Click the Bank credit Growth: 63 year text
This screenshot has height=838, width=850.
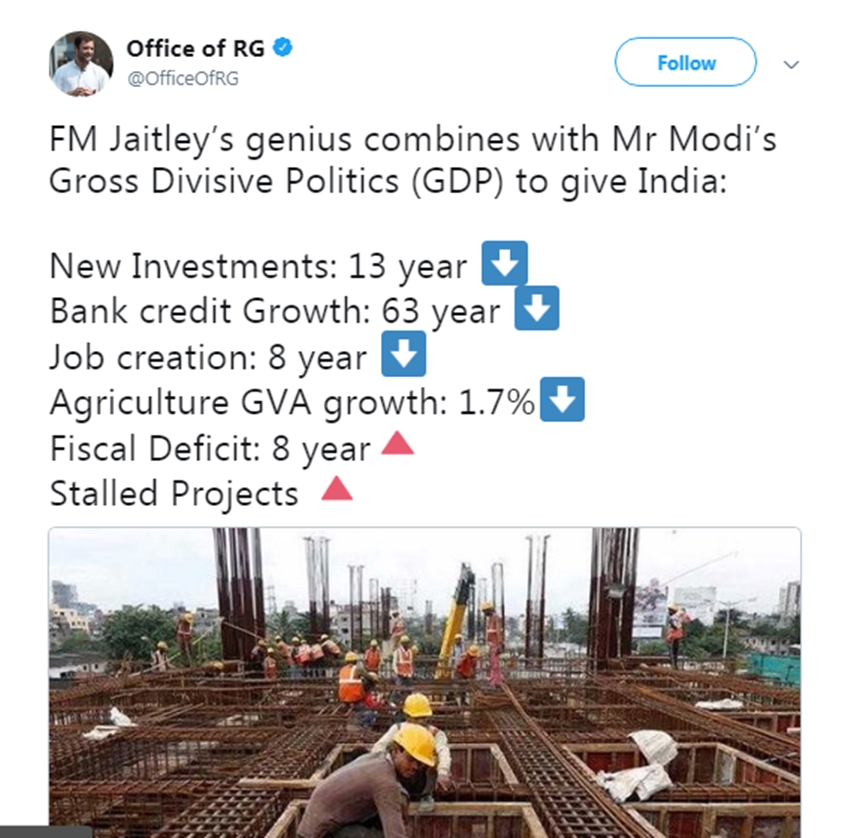click(x=274, y=312)
